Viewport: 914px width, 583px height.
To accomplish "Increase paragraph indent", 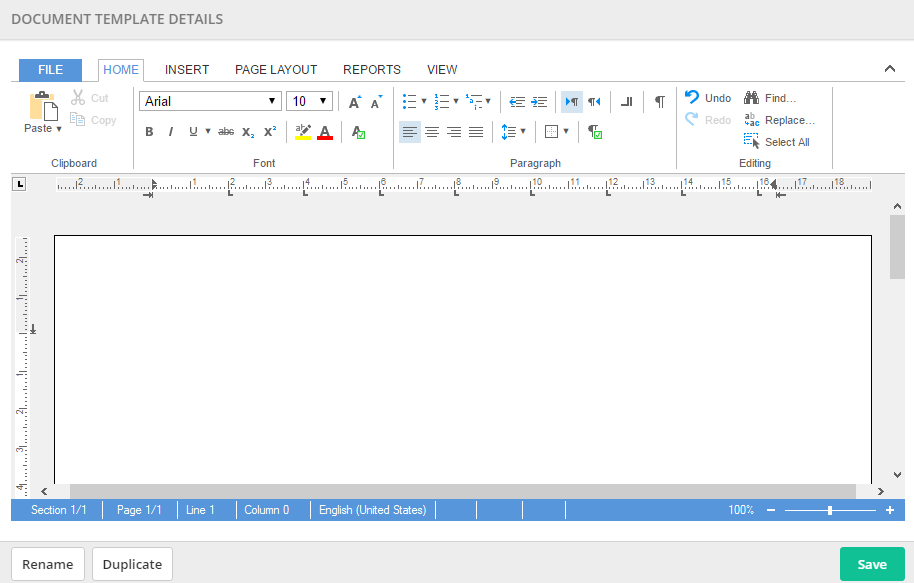I will (x=539, y=101).
